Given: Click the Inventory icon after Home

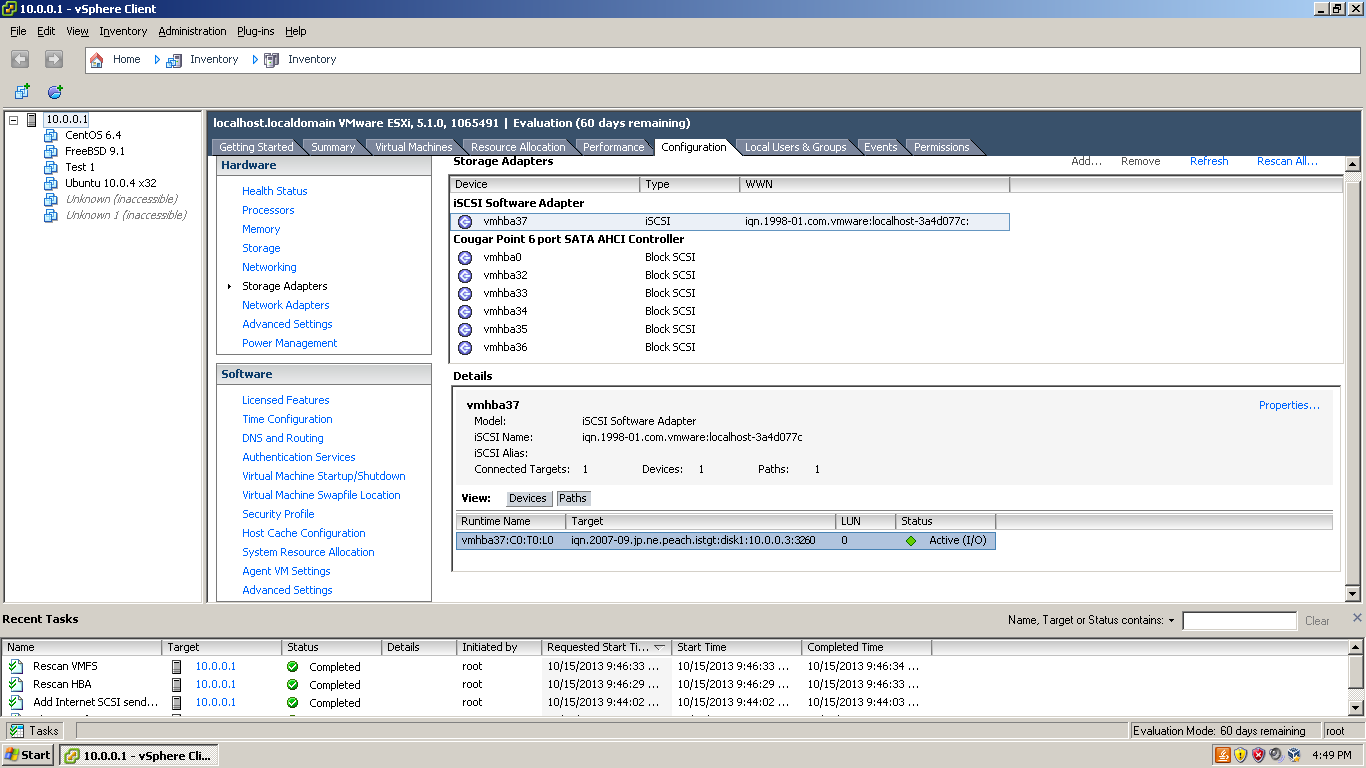Looking at the screenshot, I should tap(174, 60).
